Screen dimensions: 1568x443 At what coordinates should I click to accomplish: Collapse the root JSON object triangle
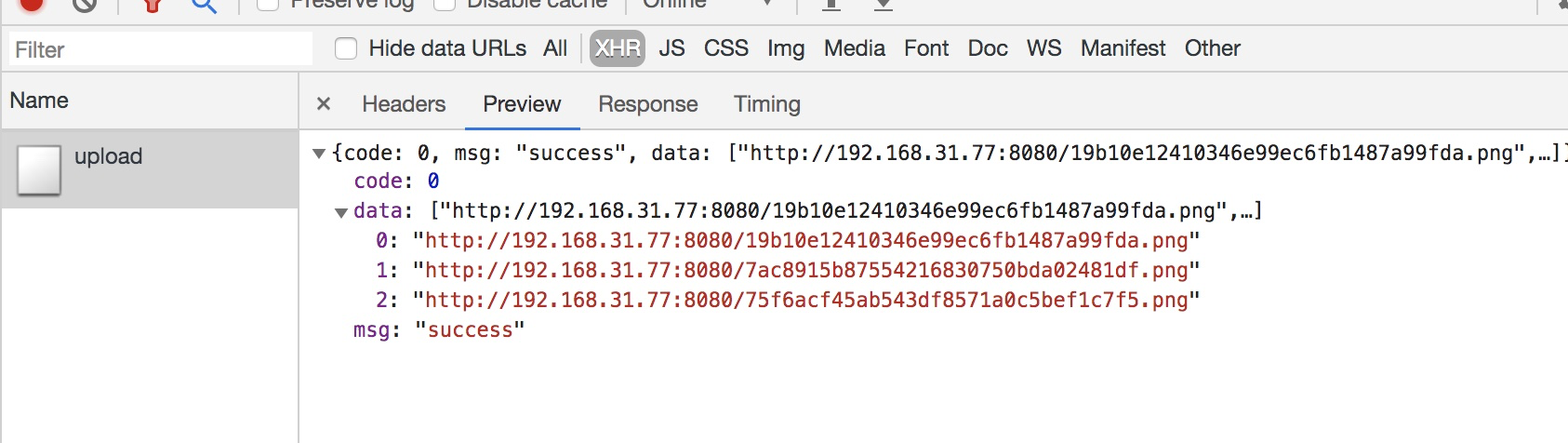319,154
